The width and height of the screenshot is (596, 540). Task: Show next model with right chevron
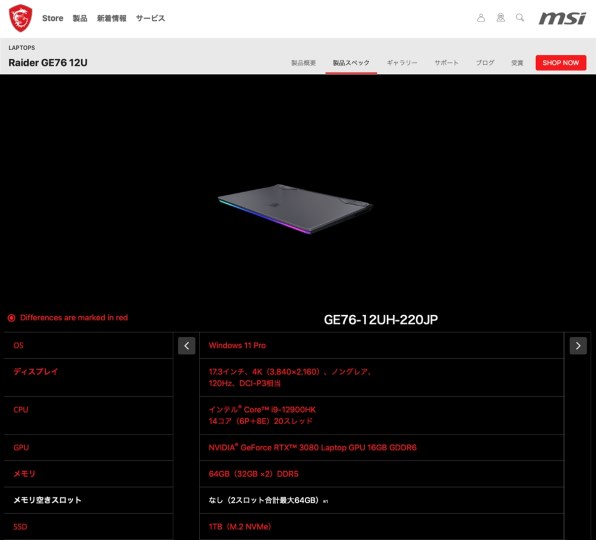pyautogui.click(x=578, y=345)
